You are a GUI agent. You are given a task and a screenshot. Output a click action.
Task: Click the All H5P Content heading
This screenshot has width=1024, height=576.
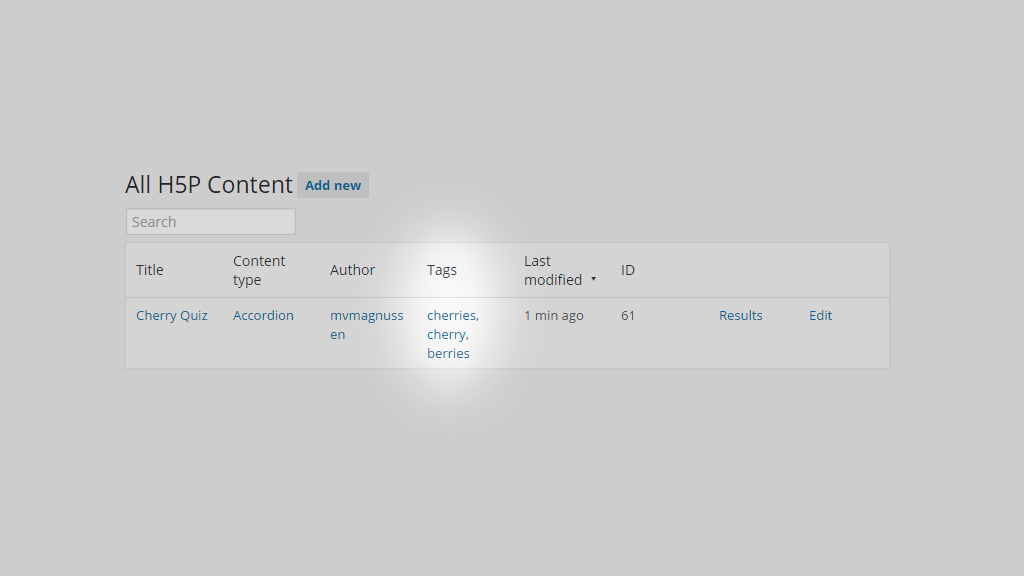(209, 185)
